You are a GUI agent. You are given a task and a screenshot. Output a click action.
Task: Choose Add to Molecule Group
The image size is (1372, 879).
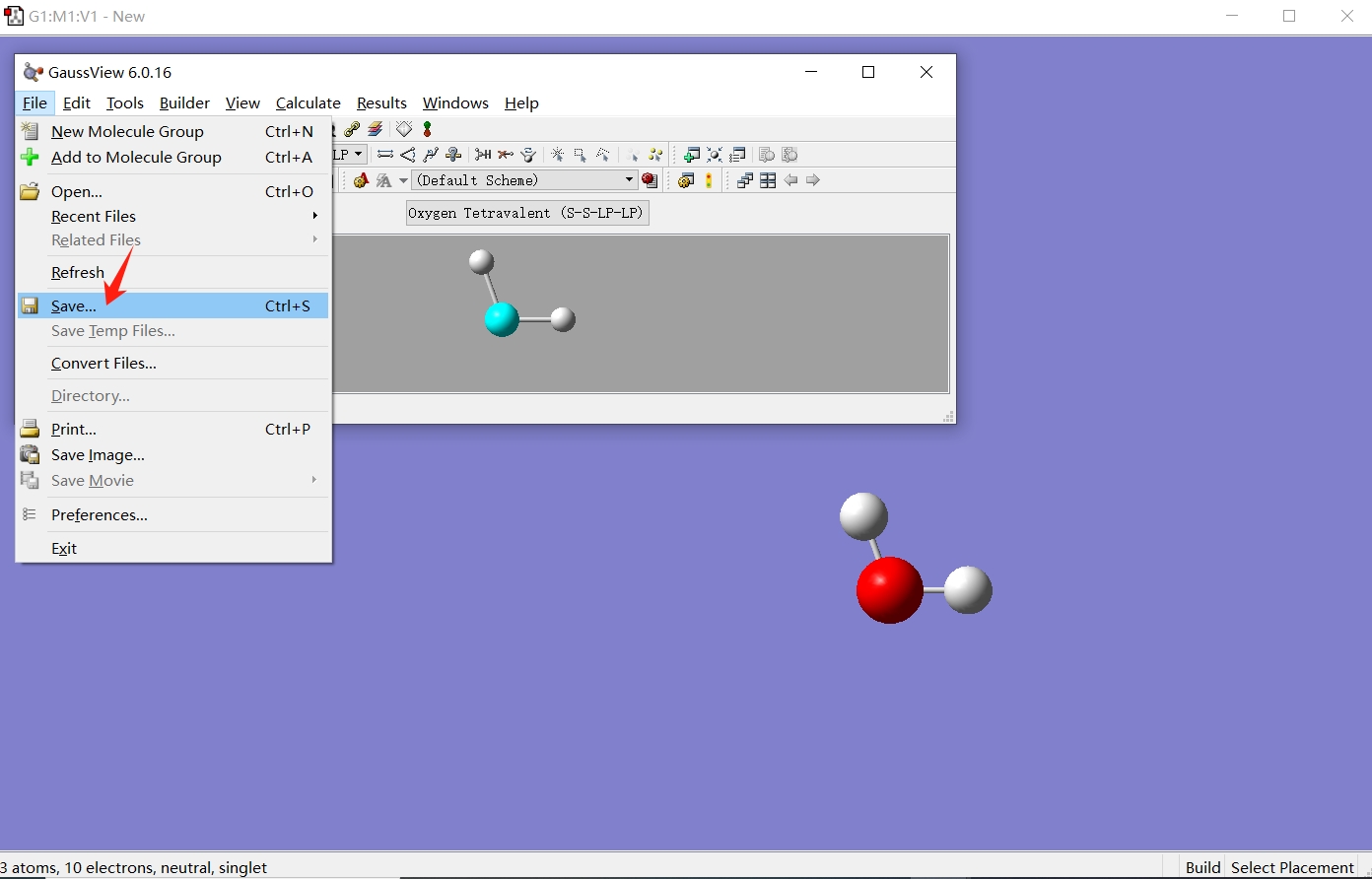click(173, 157)
